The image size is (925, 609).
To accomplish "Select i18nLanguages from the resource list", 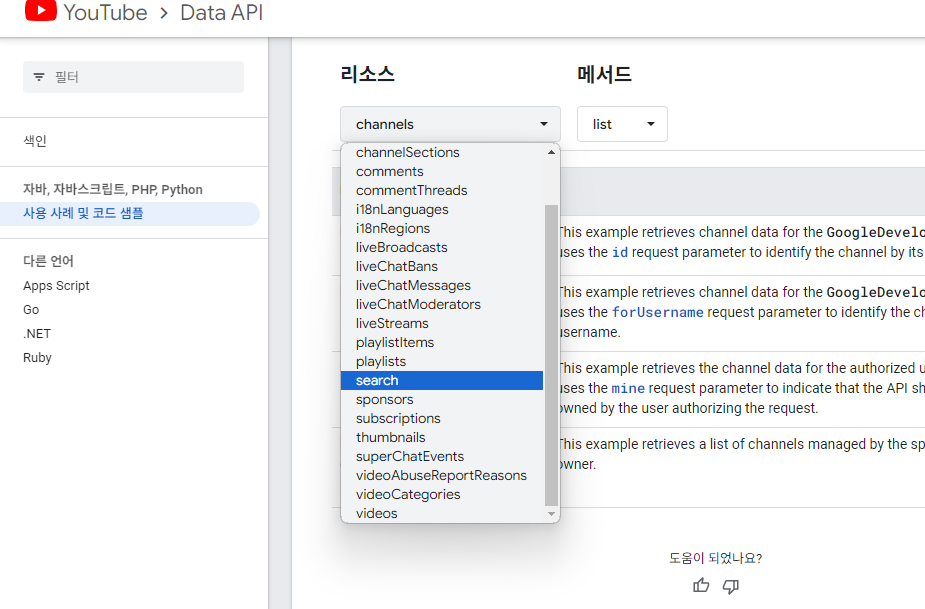I will (x=442, y=209).
